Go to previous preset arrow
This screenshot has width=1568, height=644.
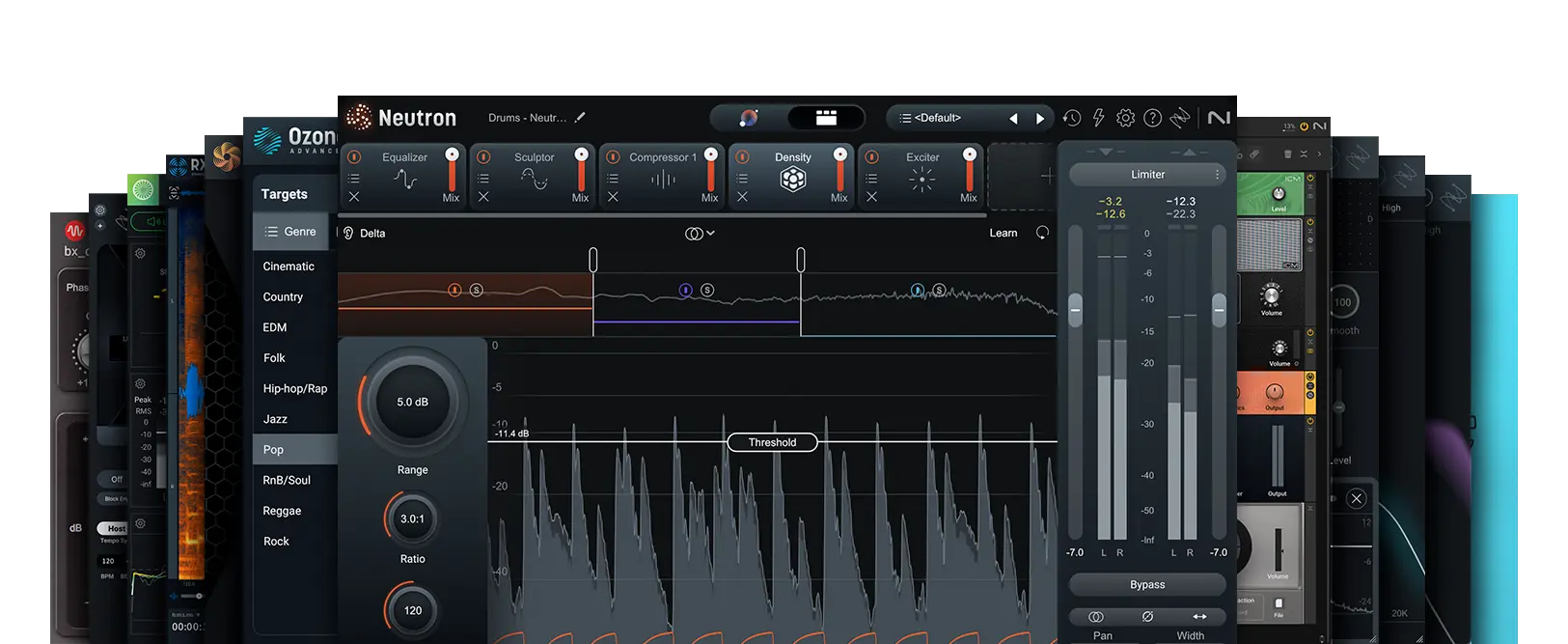(x=1013, y=118)
